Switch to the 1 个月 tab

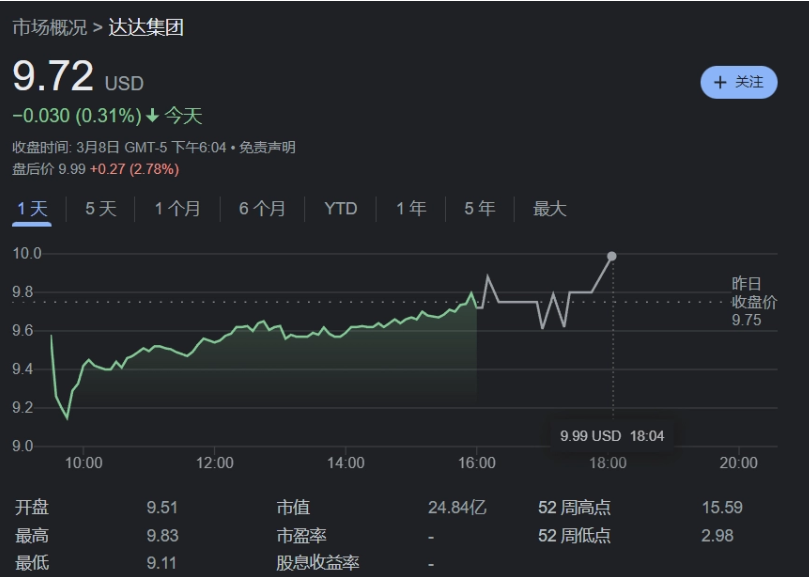(177, 209)
